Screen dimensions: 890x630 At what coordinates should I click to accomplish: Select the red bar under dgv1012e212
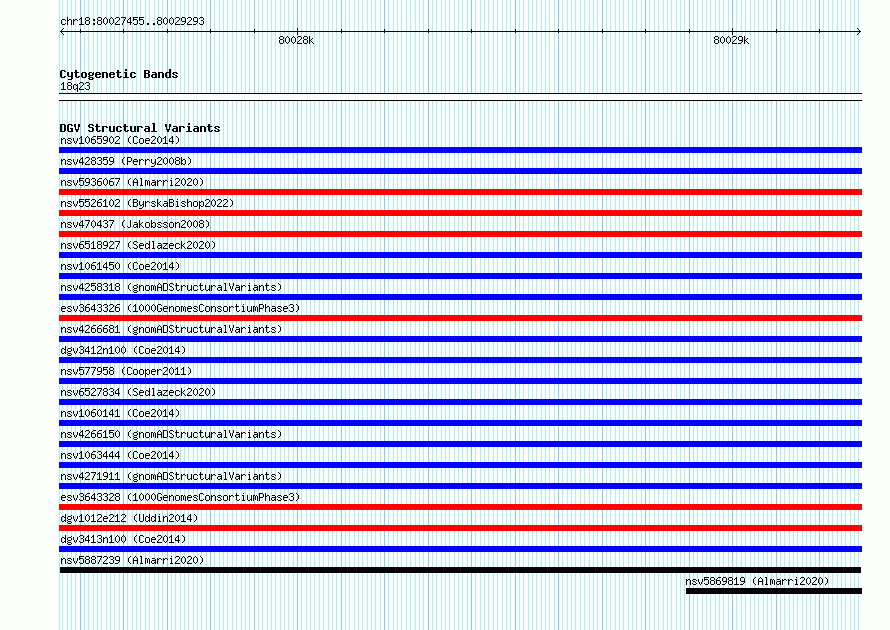click(460, 528)
